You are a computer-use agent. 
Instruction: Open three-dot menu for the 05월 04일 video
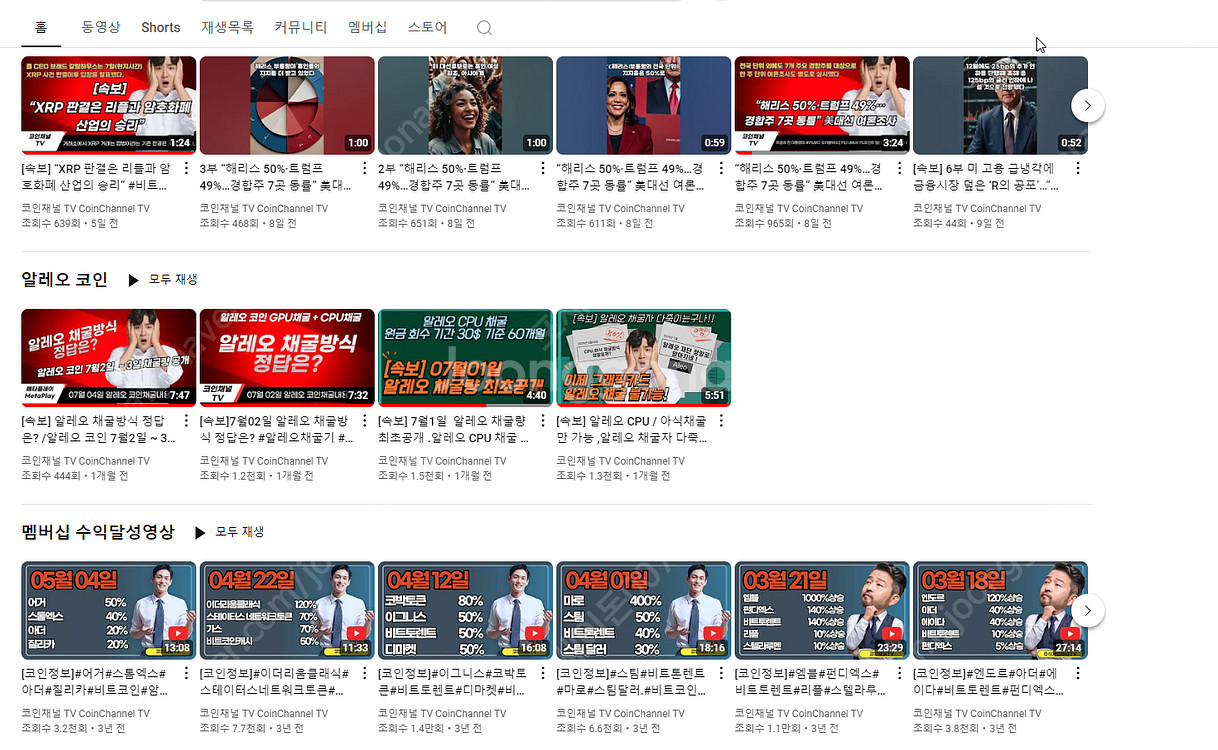point(187,673)
